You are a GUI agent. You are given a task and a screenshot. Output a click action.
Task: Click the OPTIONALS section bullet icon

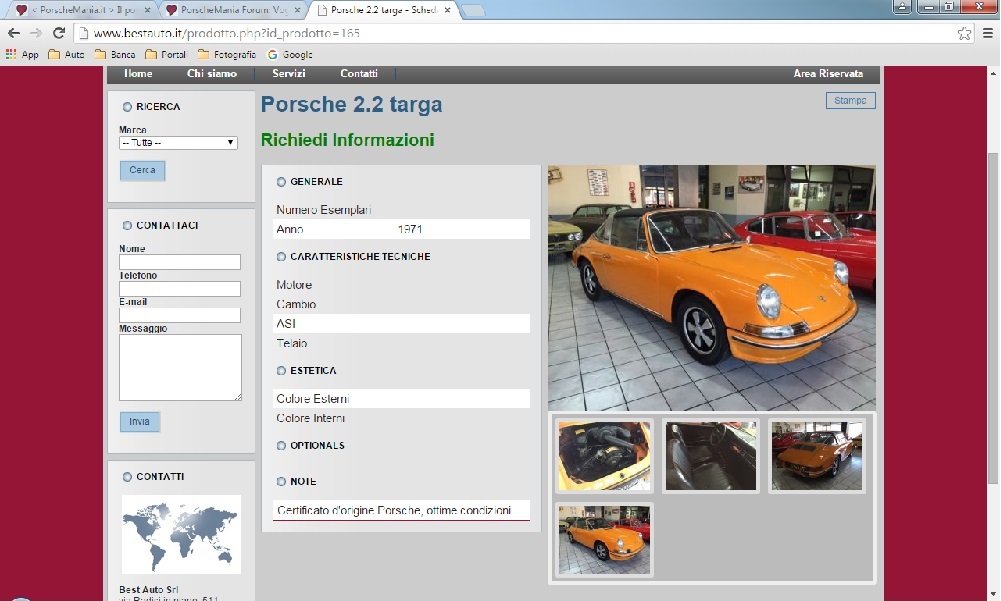click(x=281, y=446)
